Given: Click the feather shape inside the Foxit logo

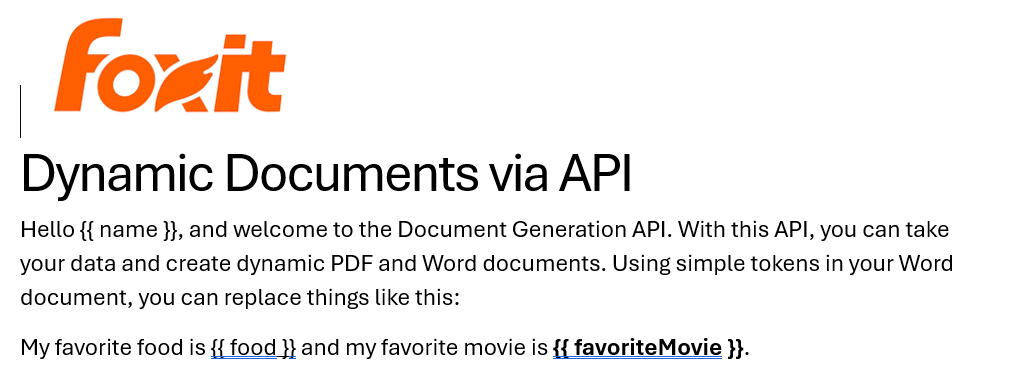Looking at the screenshot, I should [203, 81].
